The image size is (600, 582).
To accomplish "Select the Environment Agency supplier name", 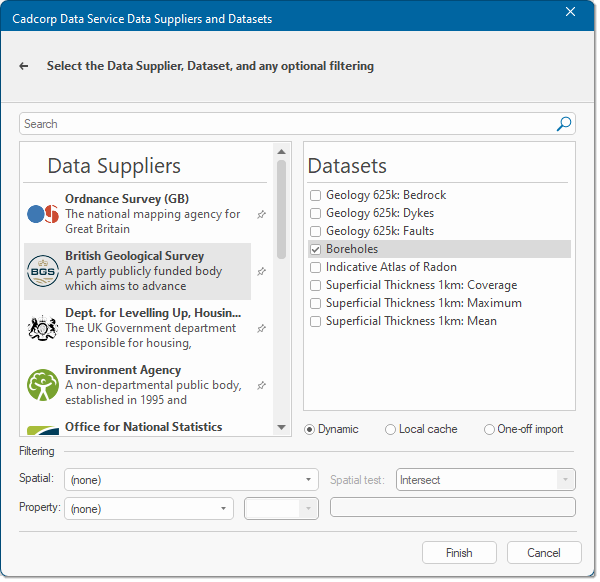I will pyautogui.click(x=123, y=370).
